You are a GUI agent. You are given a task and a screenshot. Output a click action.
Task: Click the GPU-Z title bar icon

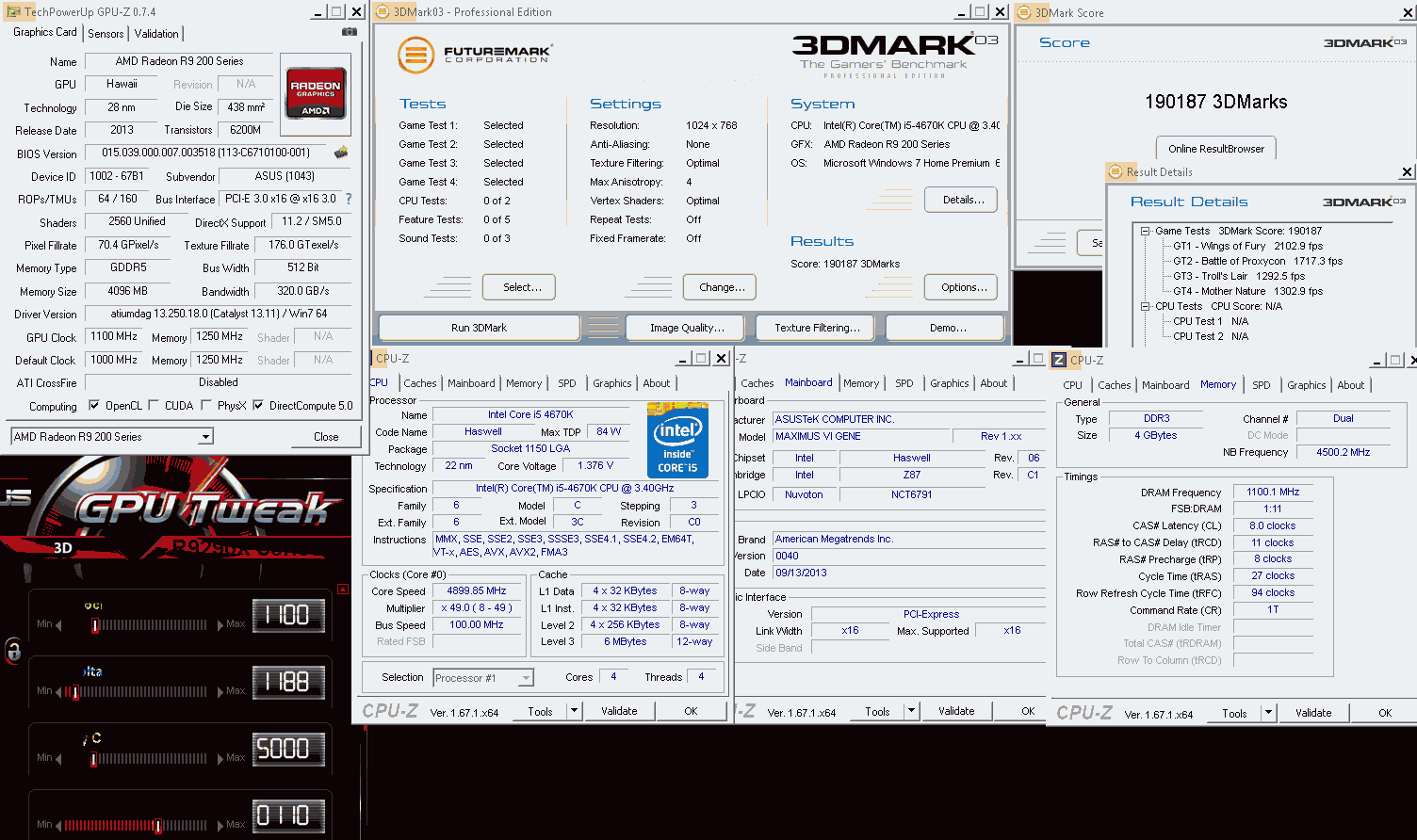click(x=13, y=12)
